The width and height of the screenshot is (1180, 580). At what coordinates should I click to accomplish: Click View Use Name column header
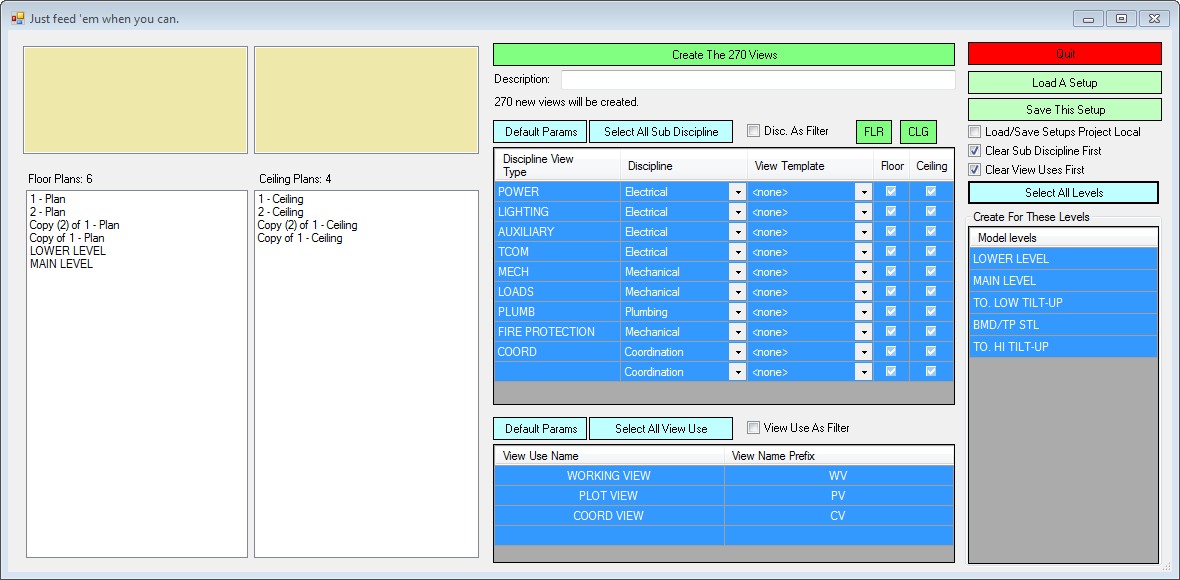point(610,456)
